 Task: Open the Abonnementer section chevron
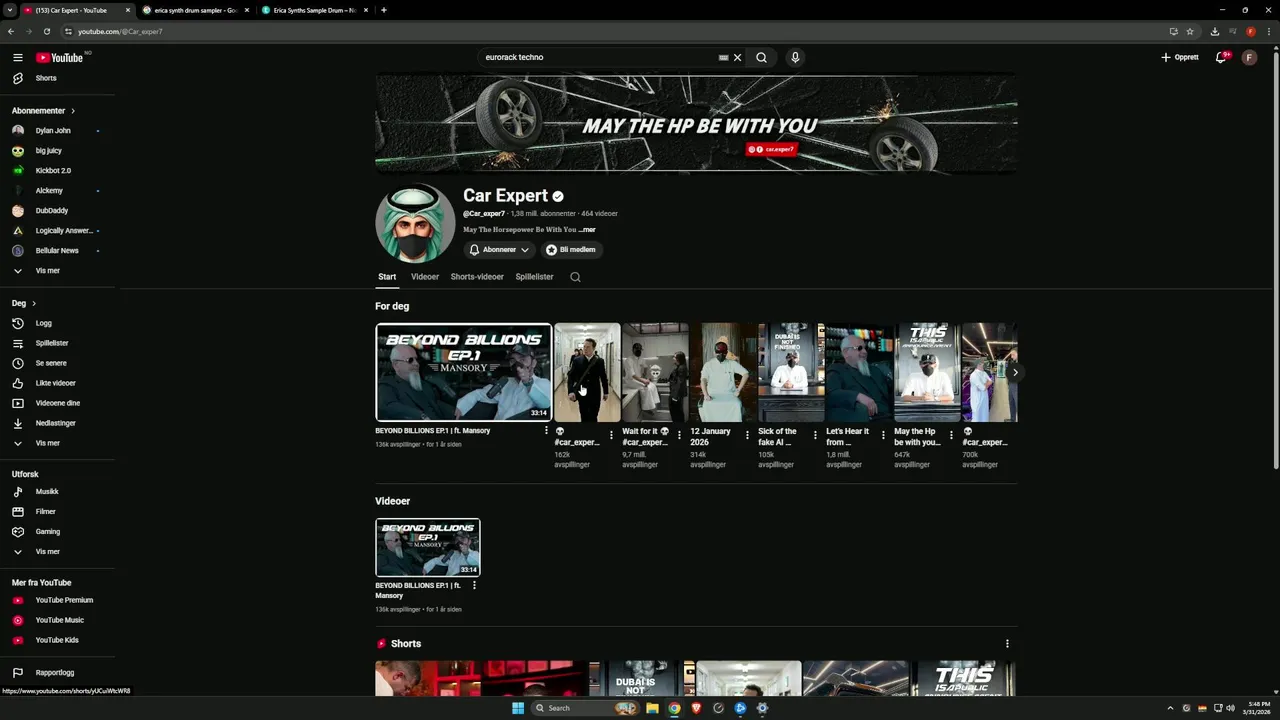coord(73,111)
